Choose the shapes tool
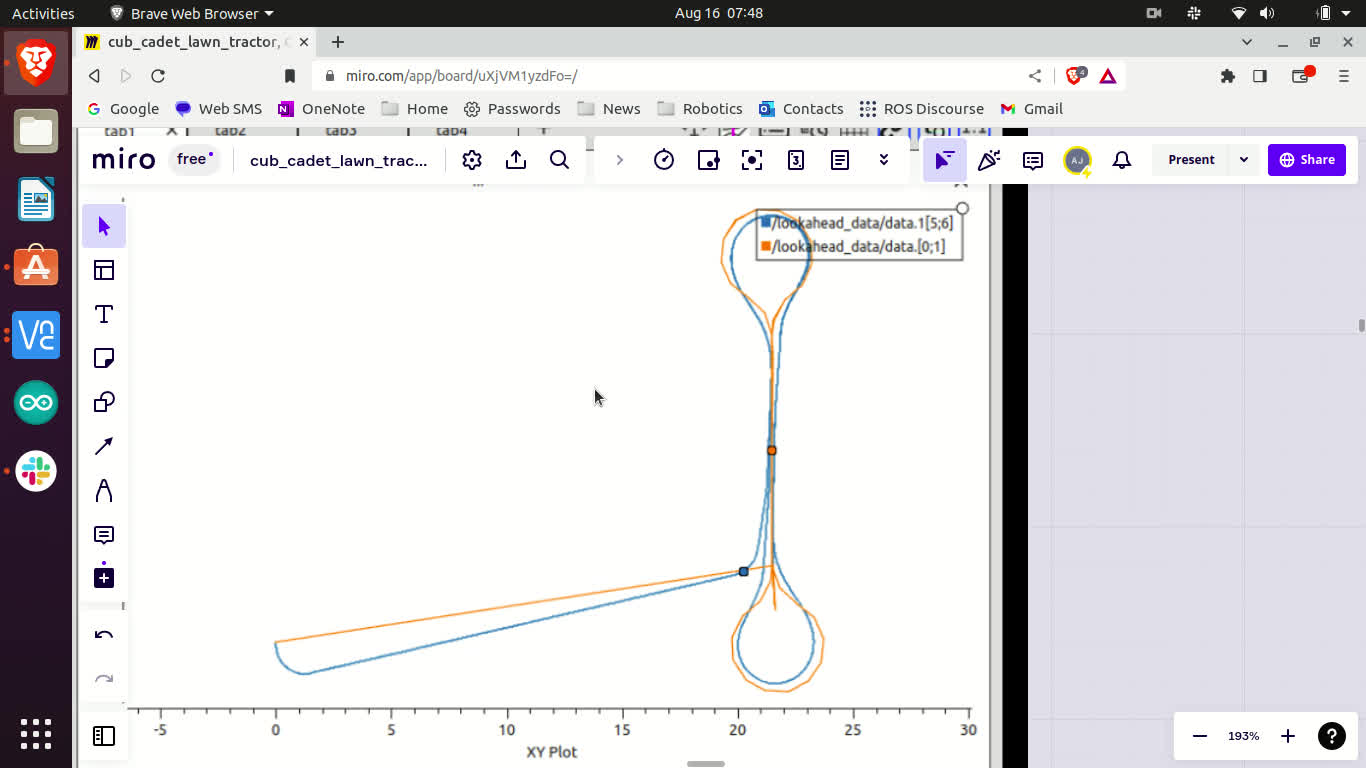The height and width of the screenshot is (768, 1366). click(104, 402)
